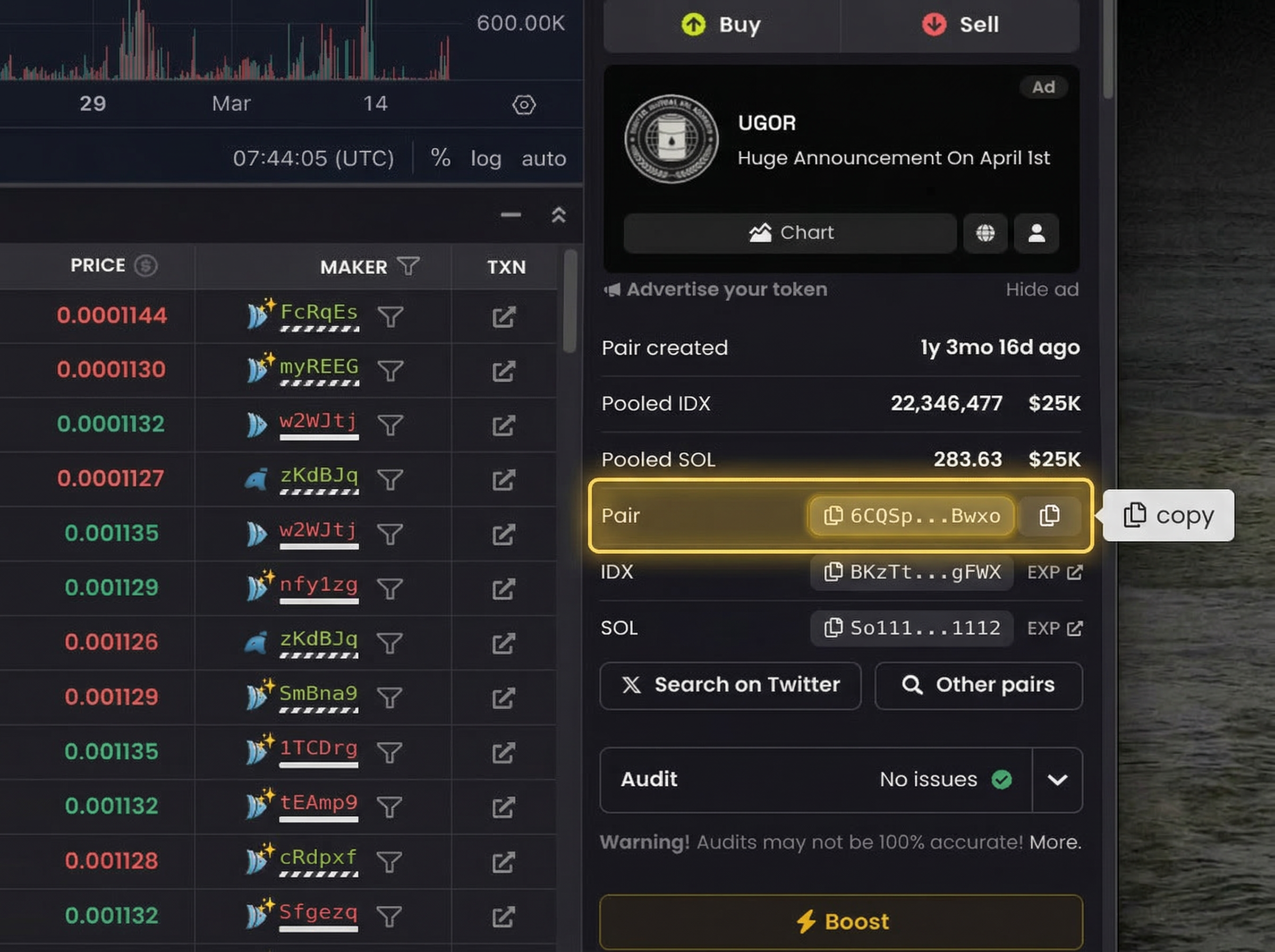
Task: Open transaction link for Sfgezq row
Action: tap(504, 917)
